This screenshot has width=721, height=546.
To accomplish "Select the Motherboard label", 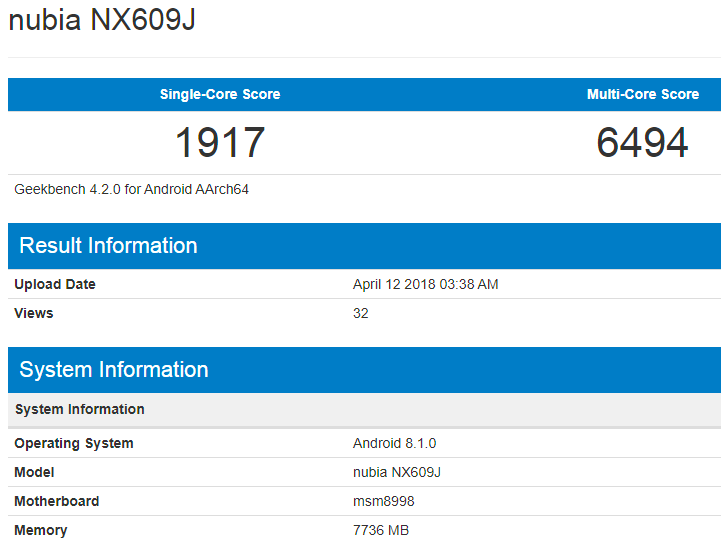I will (x=57, y=501).
